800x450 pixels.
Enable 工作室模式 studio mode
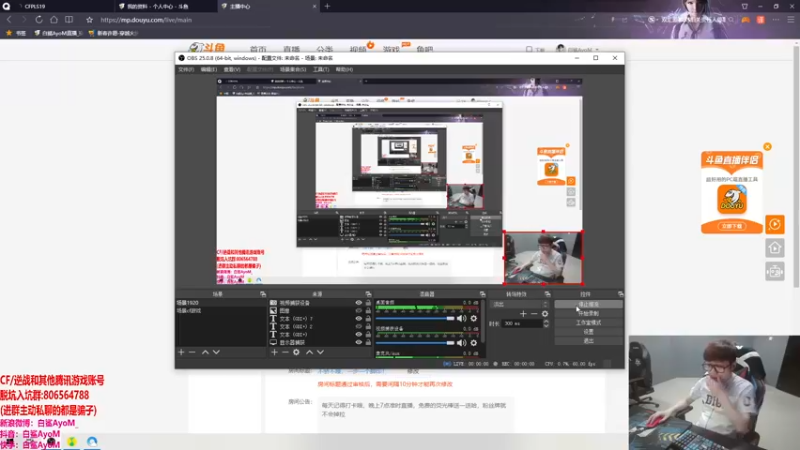pyautogui.click(x=588, y=322)
